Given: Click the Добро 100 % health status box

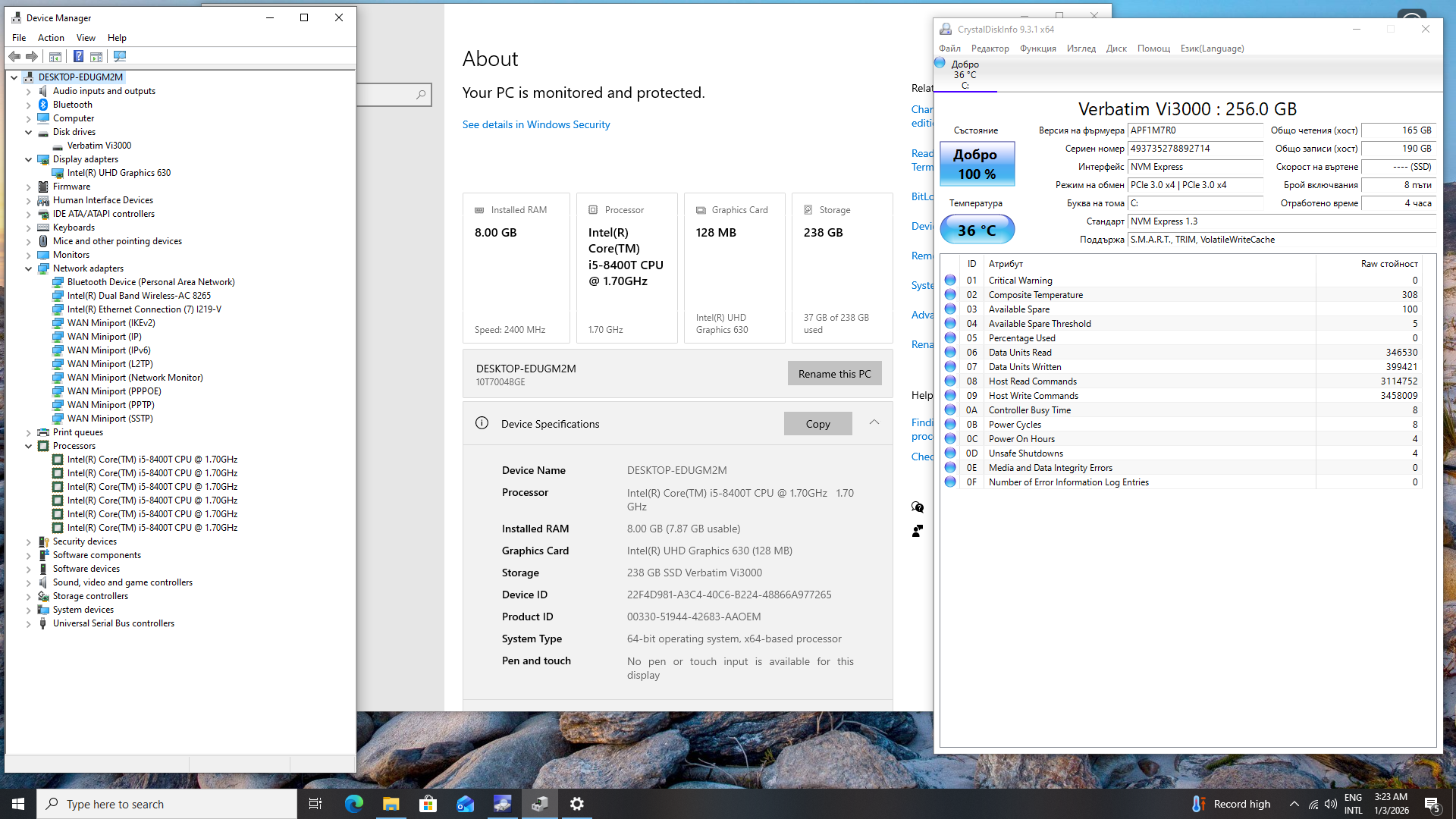Looking at the screenshot, I should tap(977, 164).
